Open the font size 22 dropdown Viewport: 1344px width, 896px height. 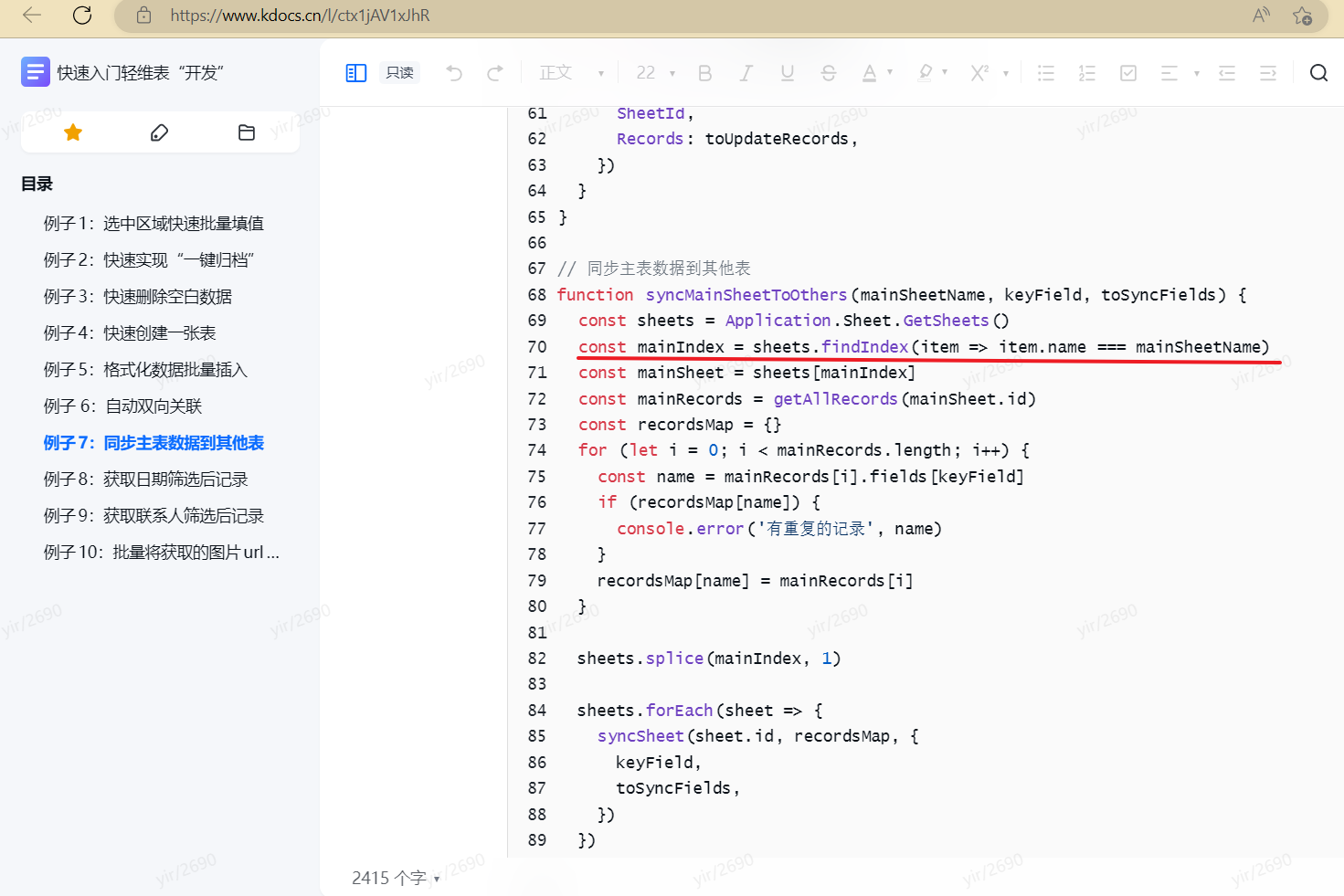click(x=656, y=73)
